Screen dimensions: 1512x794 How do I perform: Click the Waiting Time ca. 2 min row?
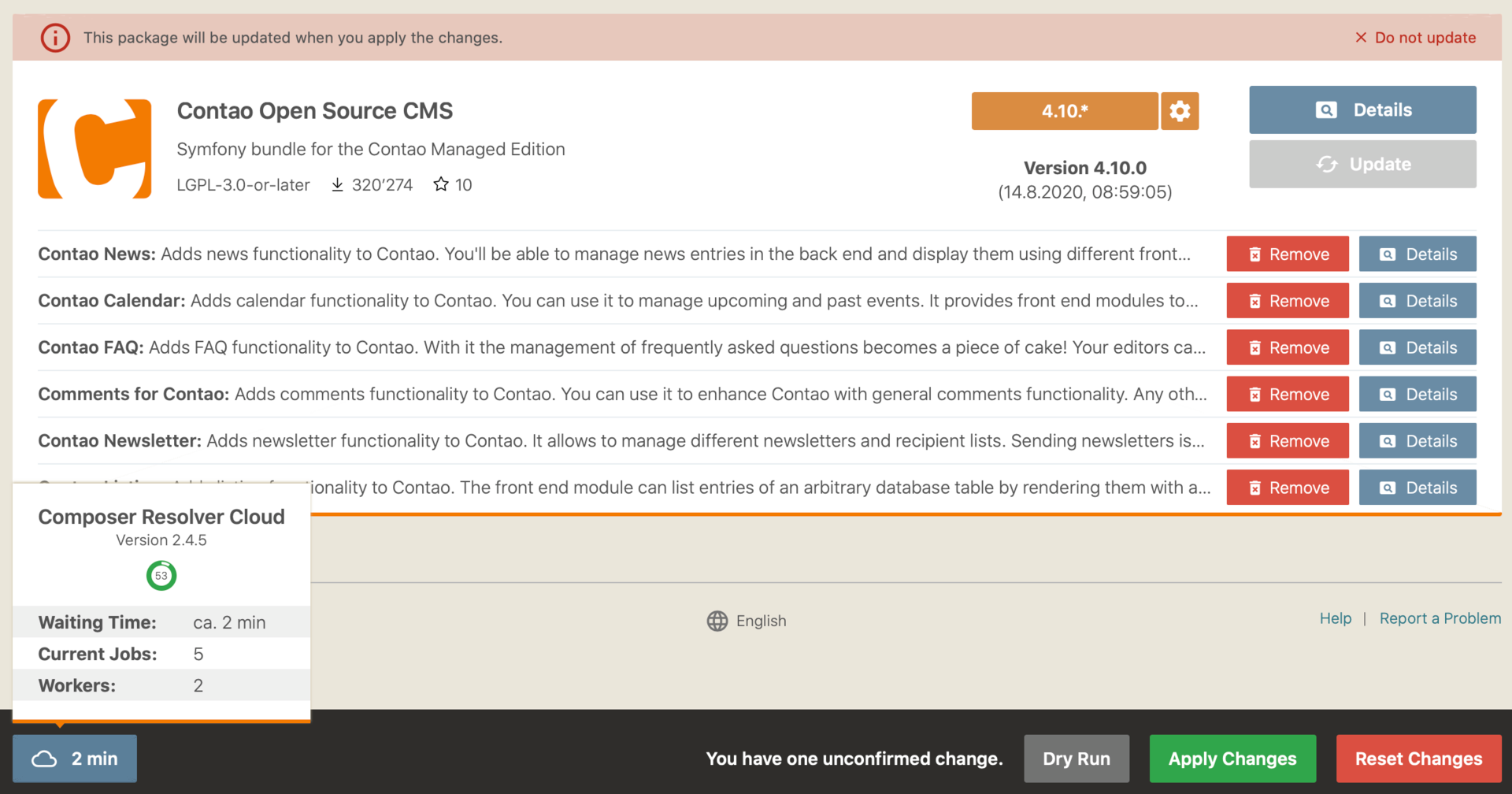coord(161,622)
